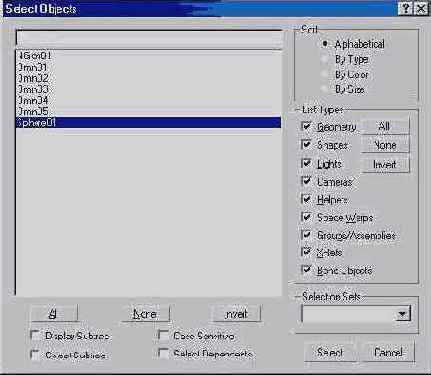Close the Select Objects dialog
This screenshot has height=375, width=431.
(x=422, y=8)
